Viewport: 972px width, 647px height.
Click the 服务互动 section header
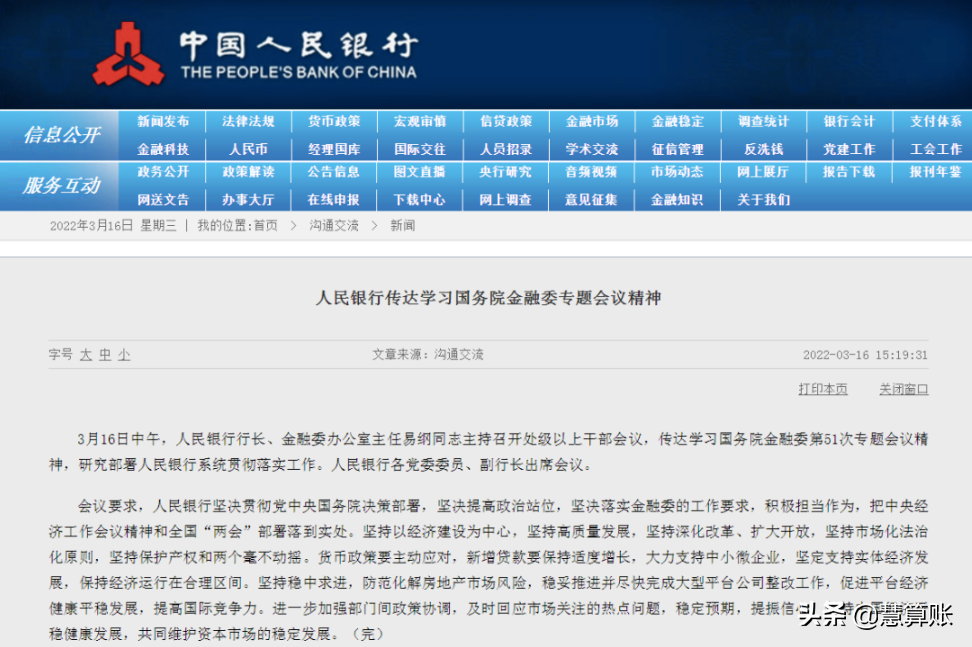[x=62, y=185]
